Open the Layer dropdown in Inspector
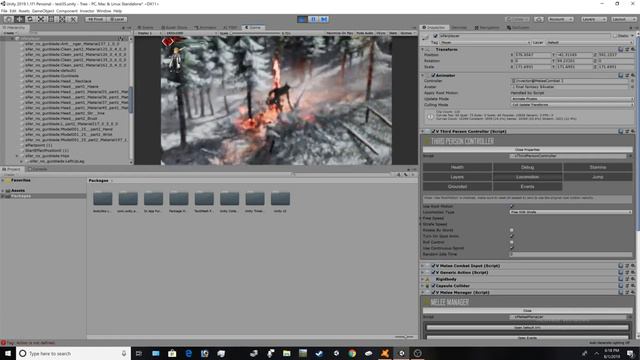The image size is (640, 360). (x=590, y=42)
